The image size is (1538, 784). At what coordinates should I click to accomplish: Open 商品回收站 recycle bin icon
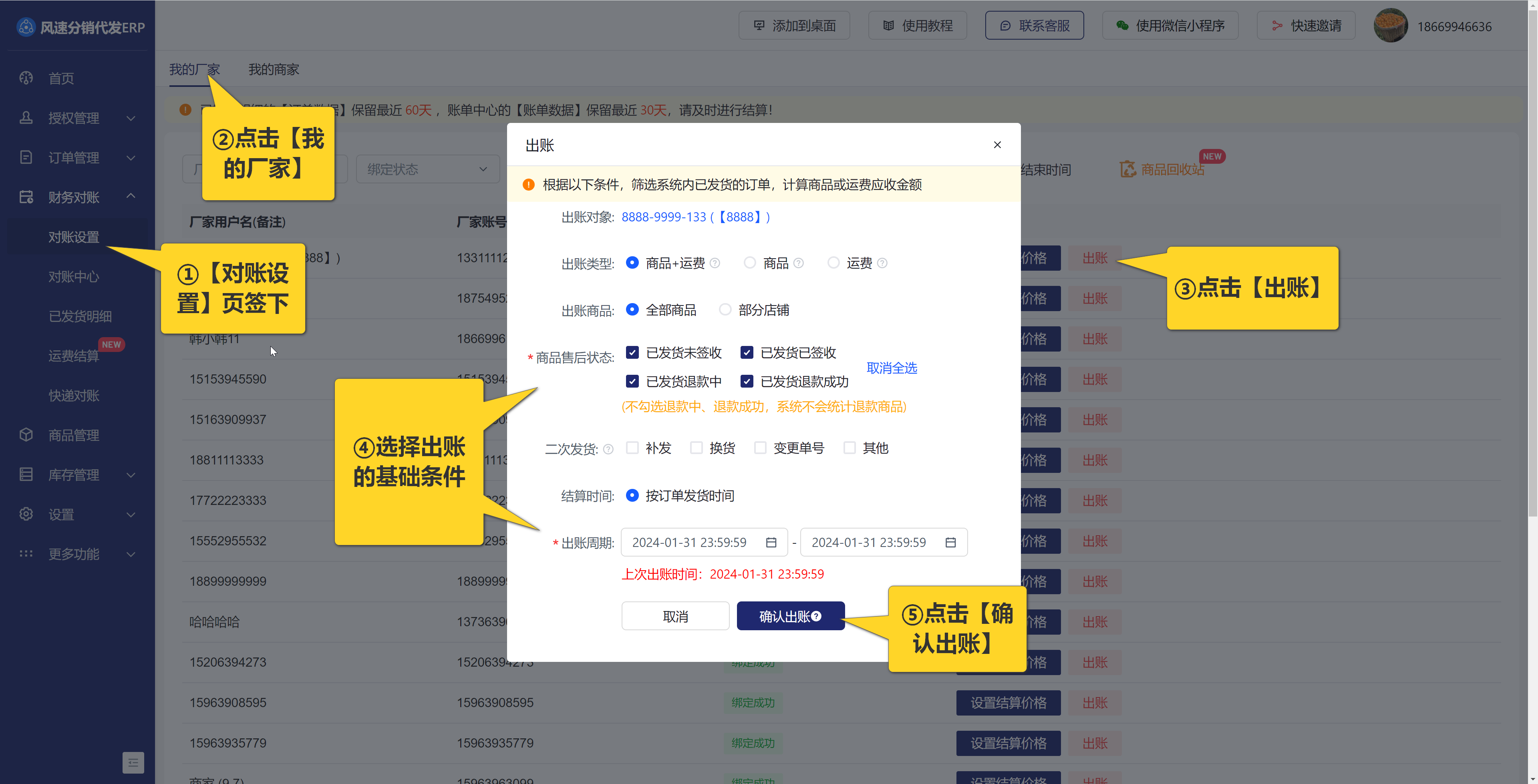(1127, 170)
